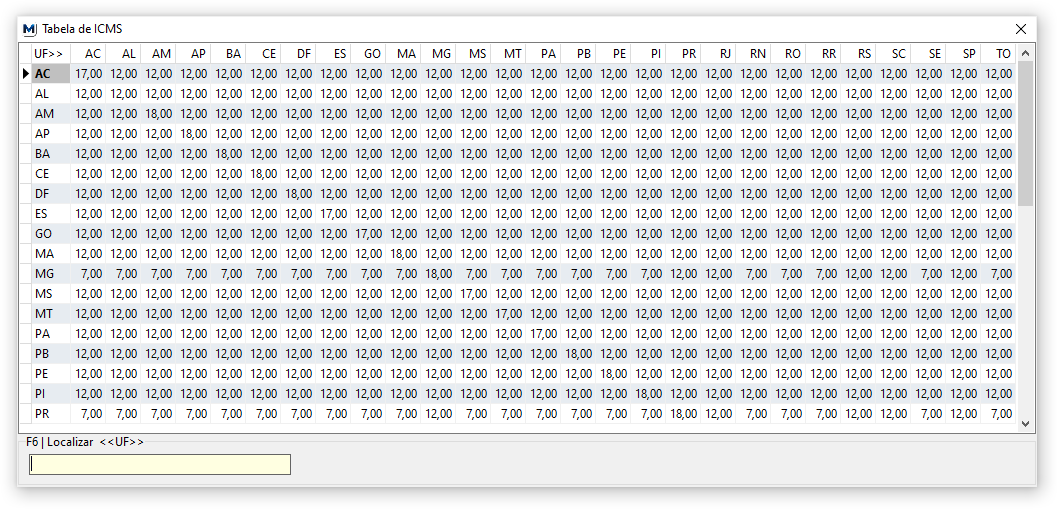Select the AC row header

[50, 73]
